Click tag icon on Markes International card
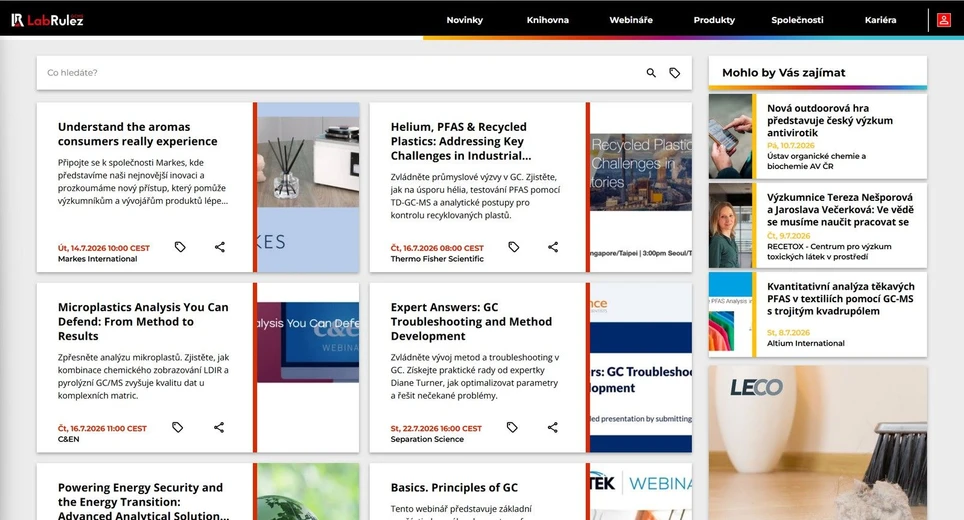Screen dimensions: 964x520 tap(180, 247)
